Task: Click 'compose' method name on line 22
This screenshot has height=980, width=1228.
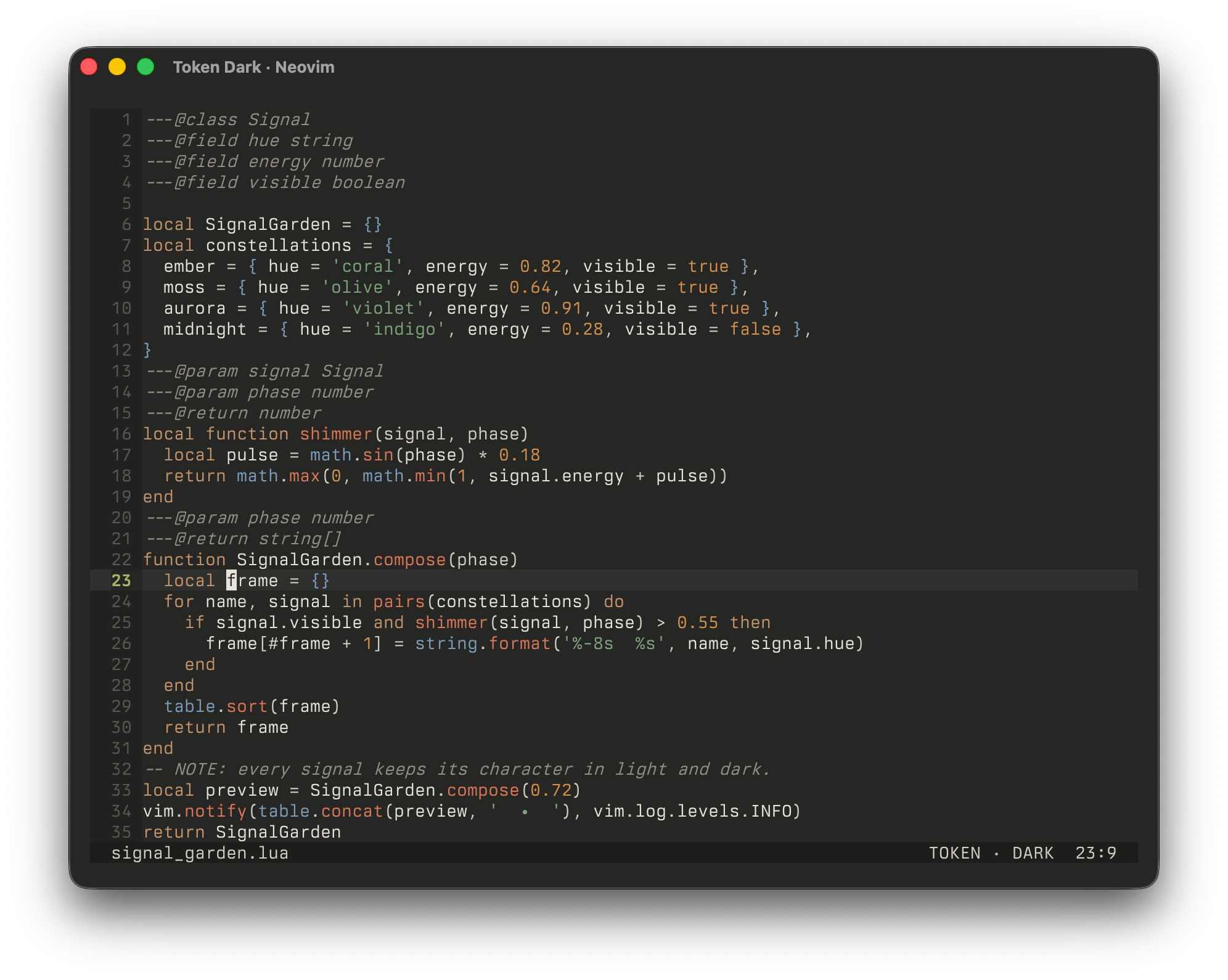Action: click(410, 560)
